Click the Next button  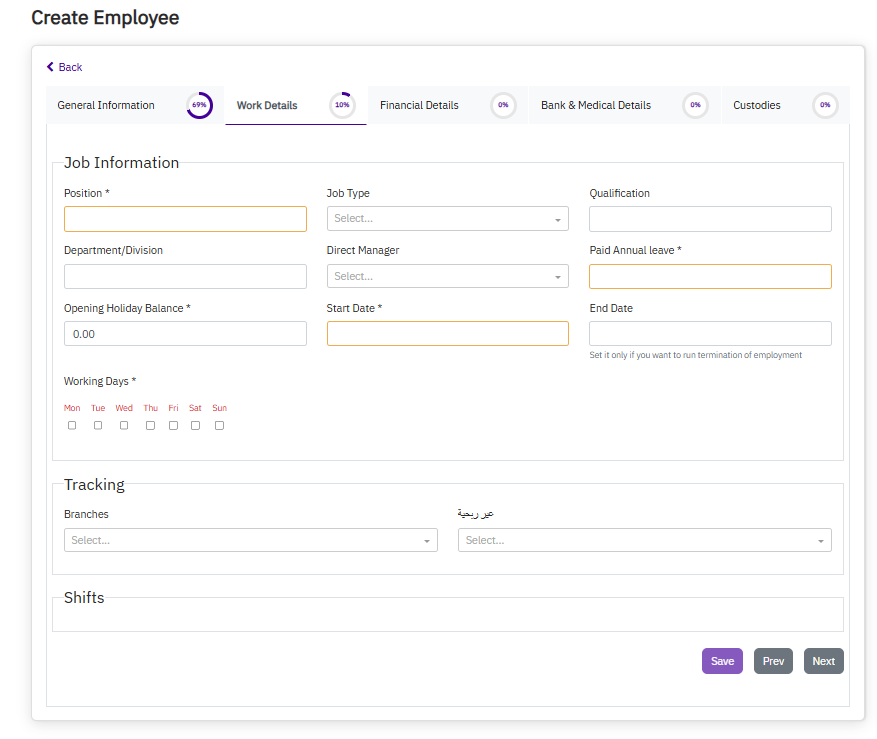pyautogui.click(x=823, y=661)
